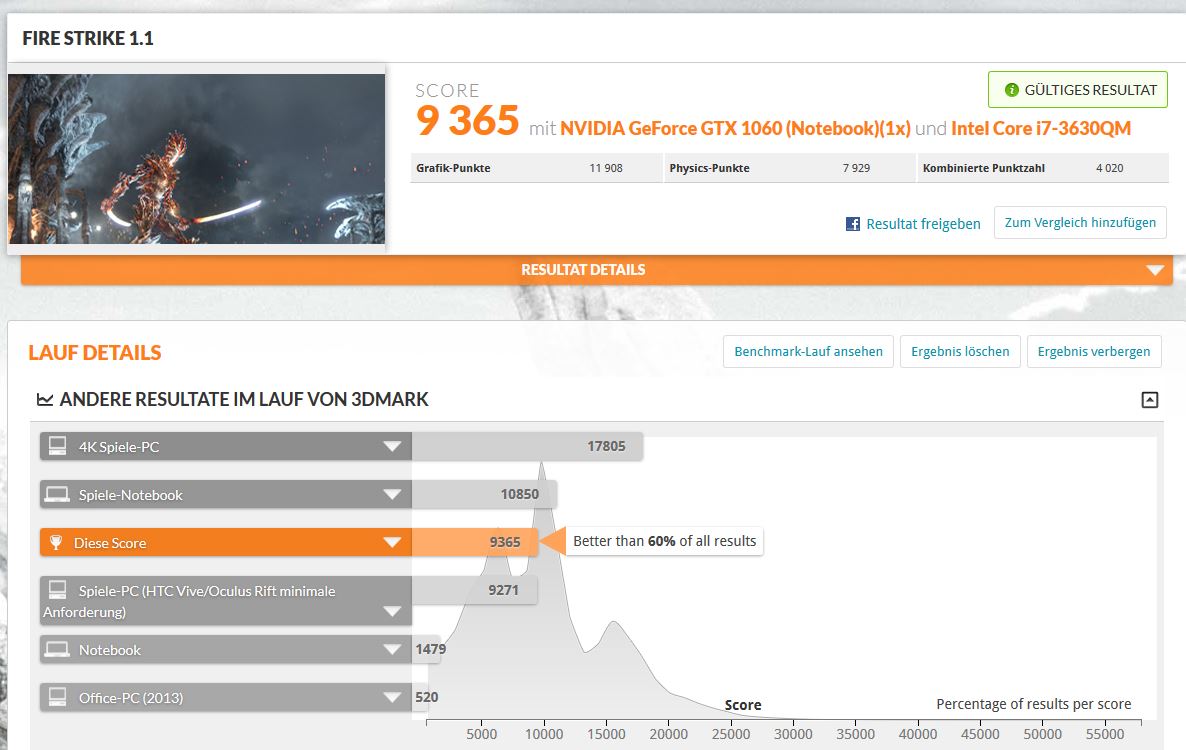Click the monitor icon in HTC Vive Spiele-PC row
Image resolution: width=1186 pixels, height=750 pixels.
[x=58, y=590]
